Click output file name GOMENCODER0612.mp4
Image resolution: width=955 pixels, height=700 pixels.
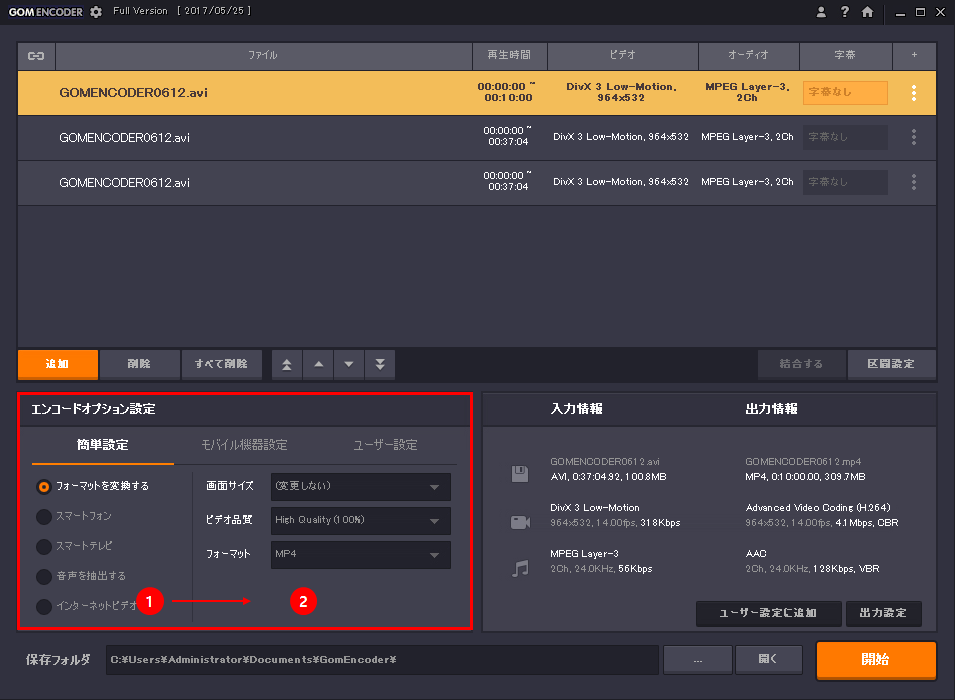coord(803,462)
